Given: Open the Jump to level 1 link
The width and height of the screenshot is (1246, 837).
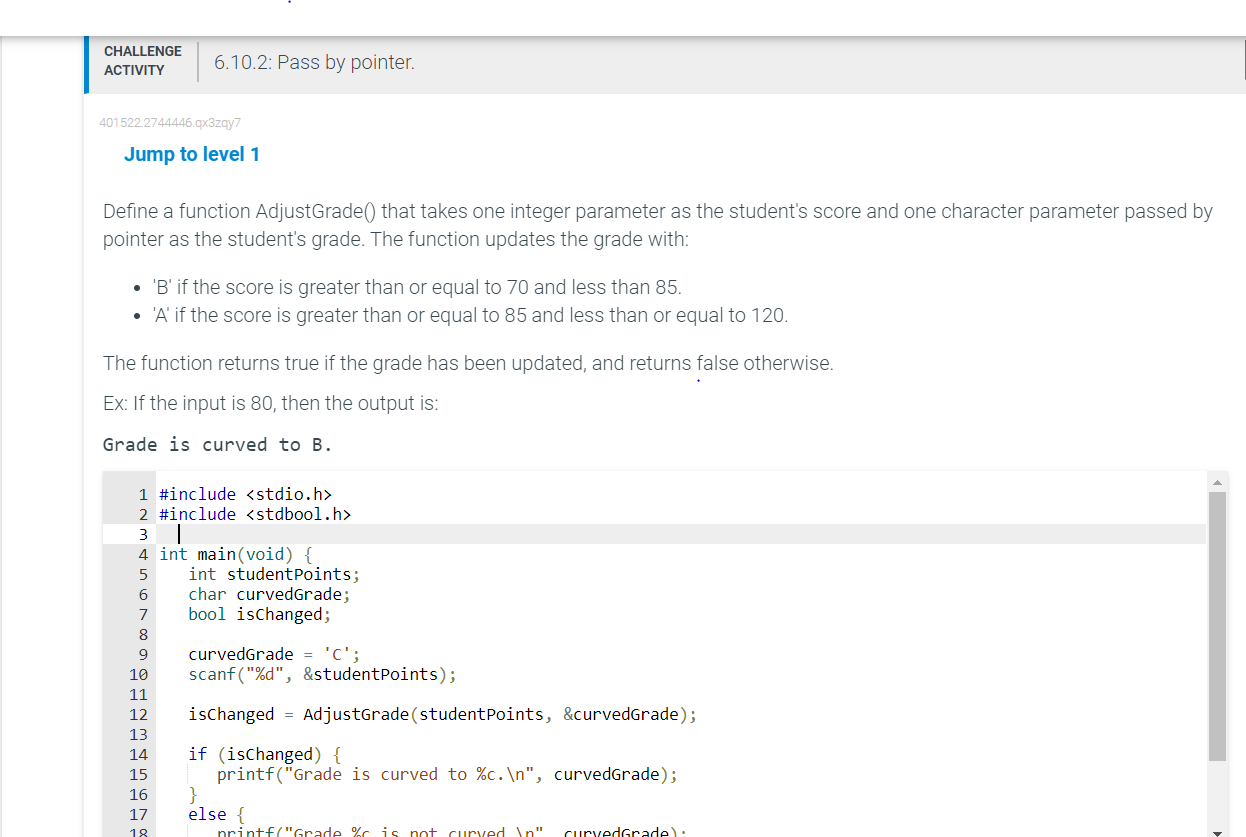Looking at the screenshot, I should (191, 154).
